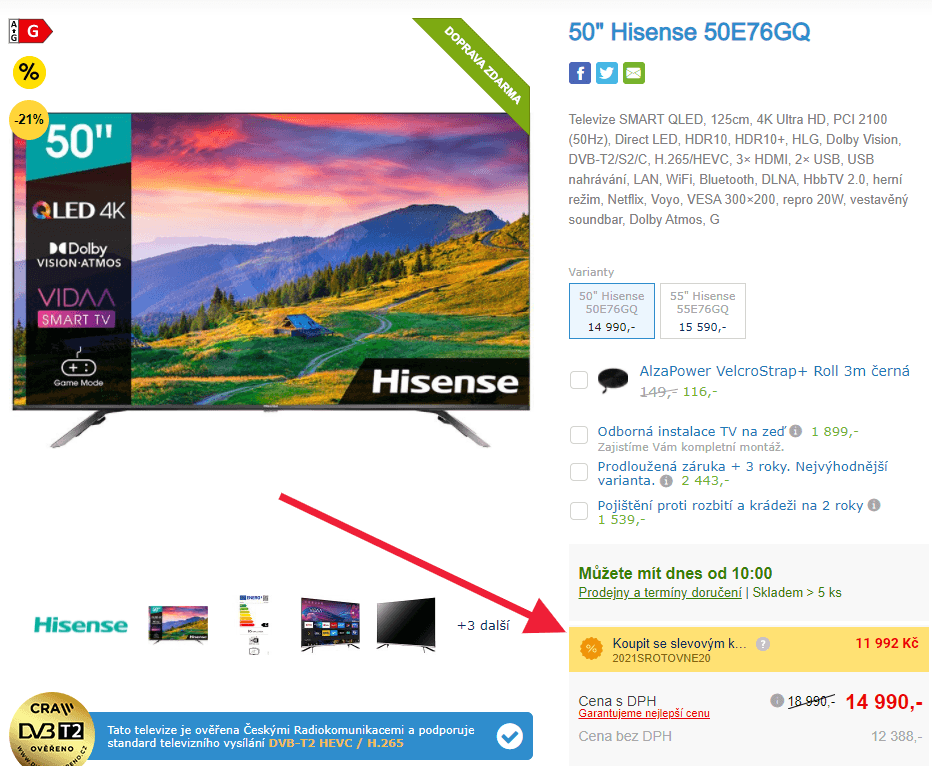Open Garantujeme nejlepší cenu link
Viewport: 932px width, 766px height.
click(x=644, y=714)
